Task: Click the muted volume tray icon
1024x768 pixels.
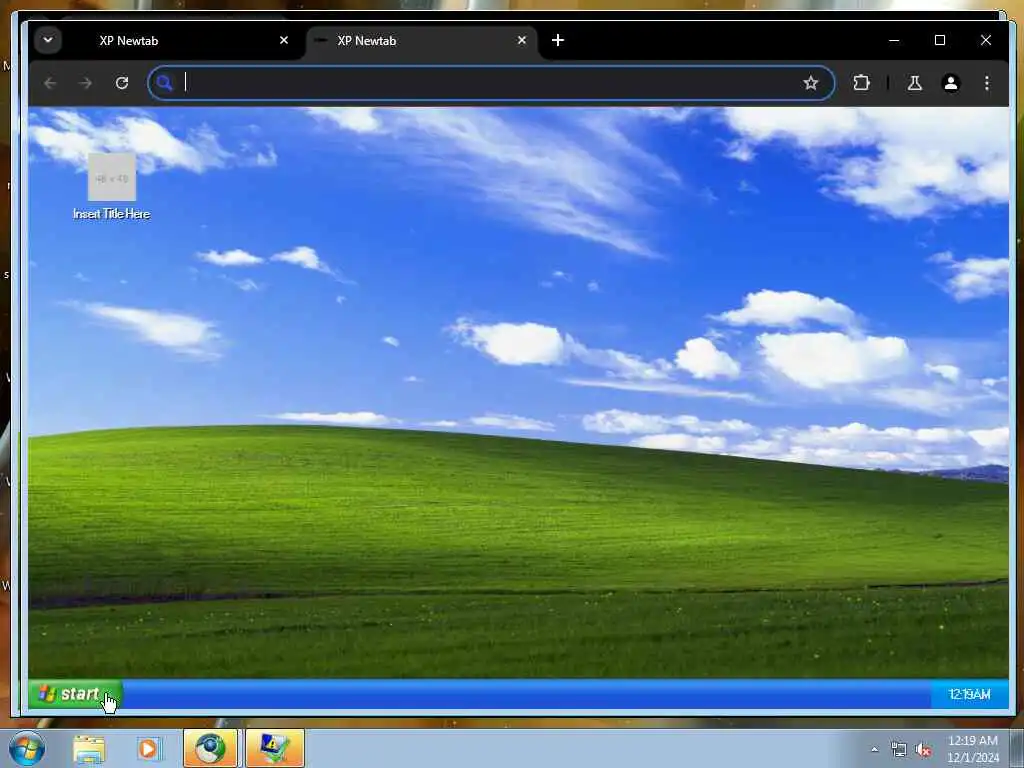Action: pyautogui.click(x=923, y=750)
